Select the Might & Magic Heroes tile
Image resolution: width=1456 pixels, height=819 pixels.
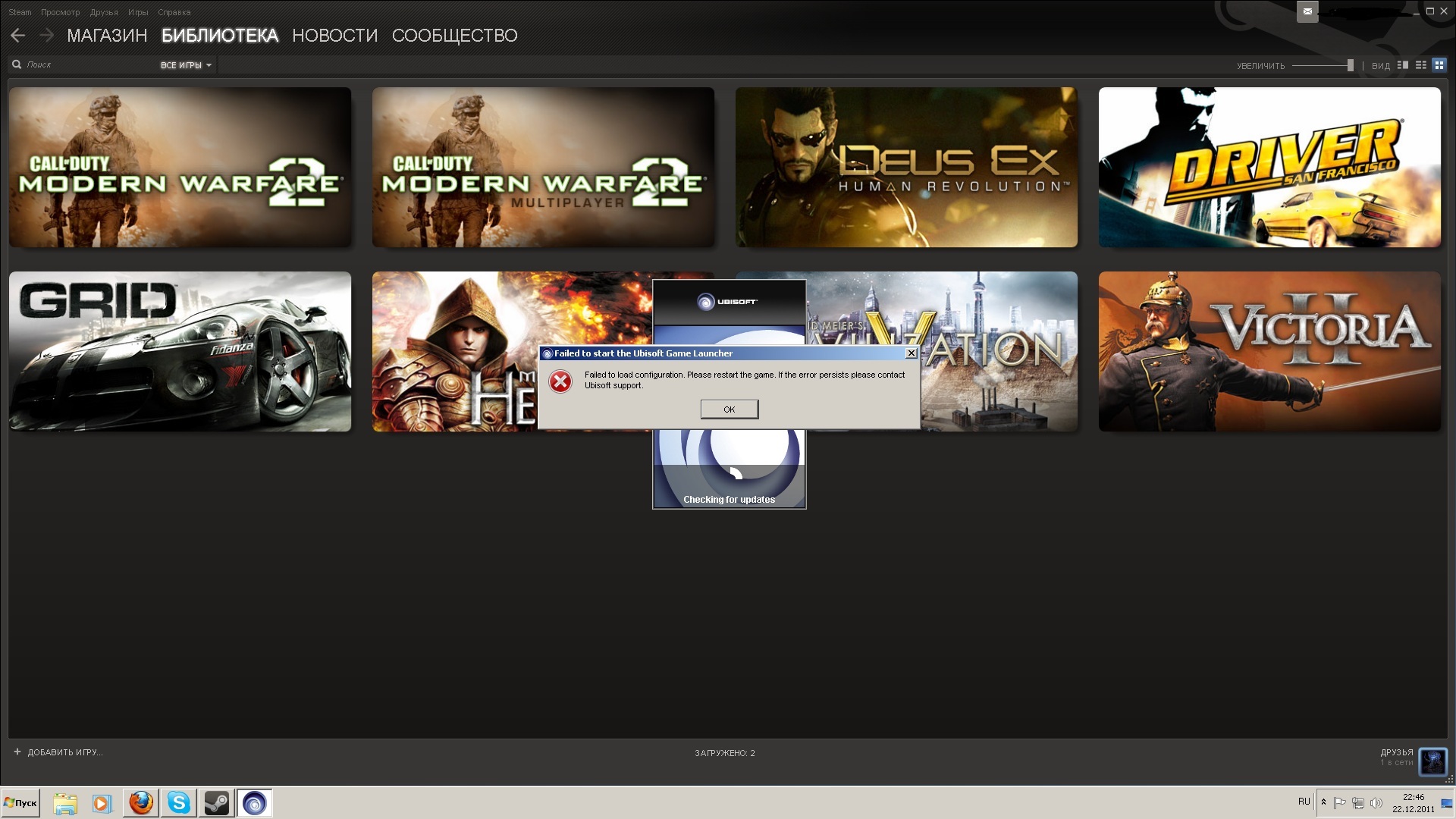pyautogui.click(x=455, y=351)
